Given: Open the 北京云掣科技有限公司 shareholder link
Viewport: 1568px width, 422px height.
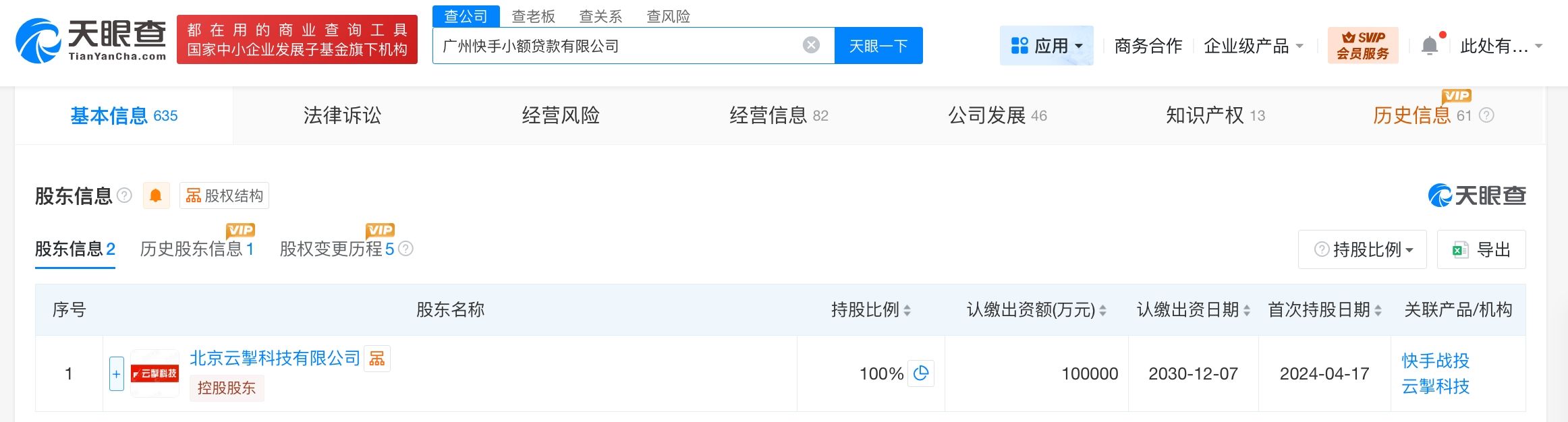Looking at the screenshot, I should tap(275, 358).
